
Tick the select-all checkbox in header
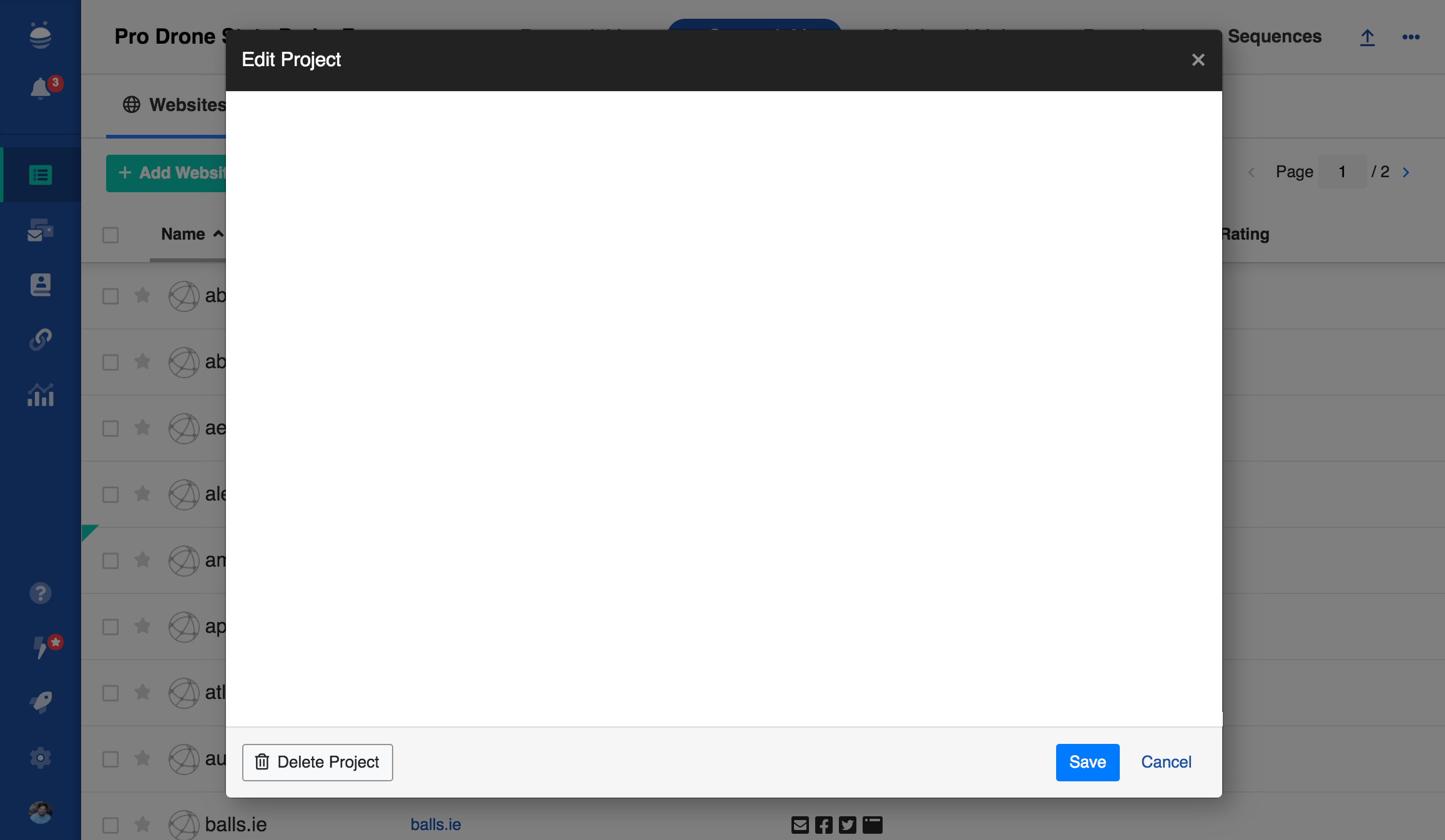point(110,235)
